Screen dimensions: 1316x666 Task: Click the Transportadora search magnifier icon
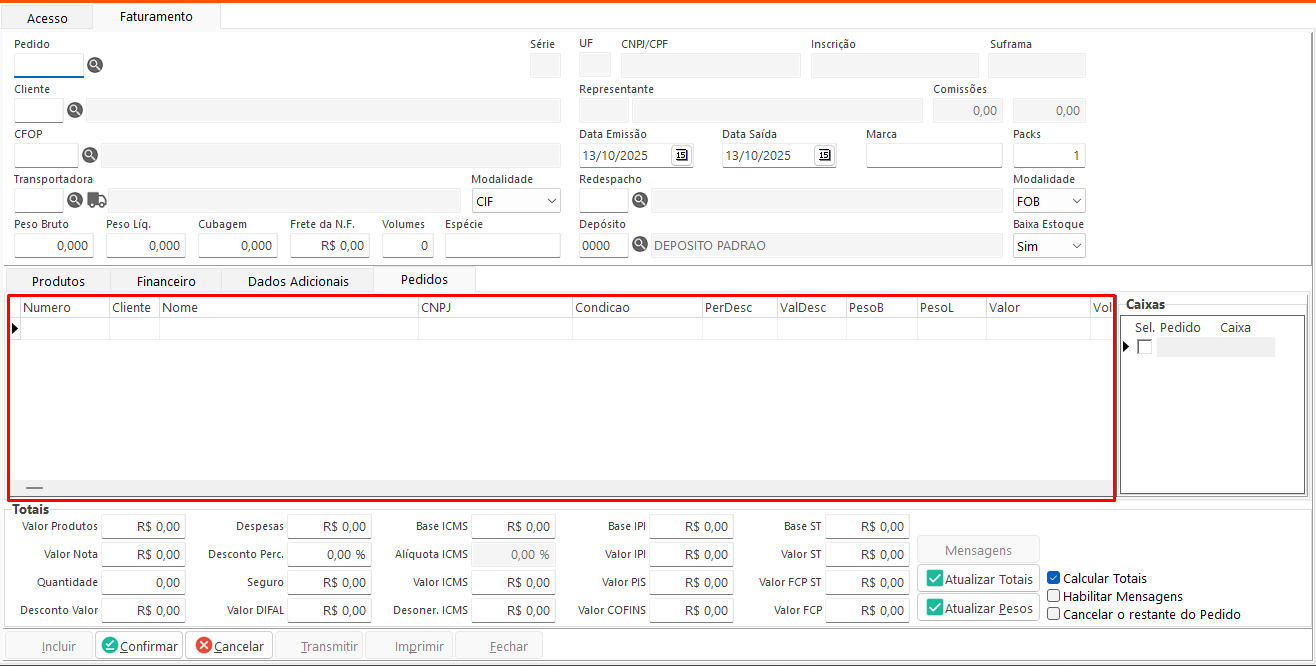(75, 200)
